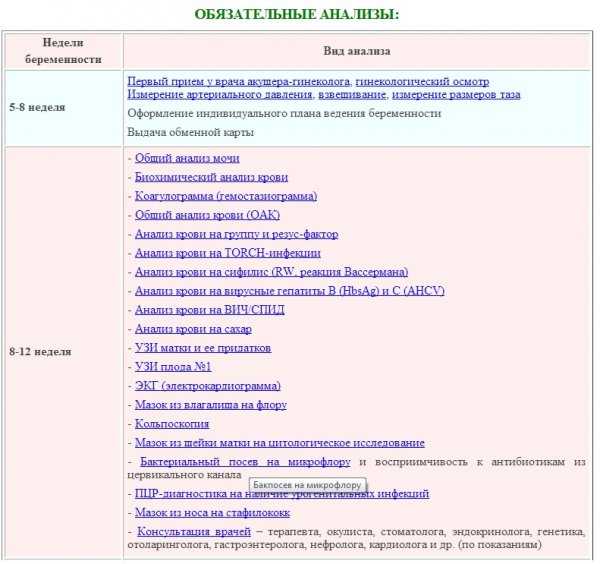Image resolution: width=600 pixels, height=564 pixels.
Task: Select the "Вид анализа" column header
Action: tap(357, 51)
